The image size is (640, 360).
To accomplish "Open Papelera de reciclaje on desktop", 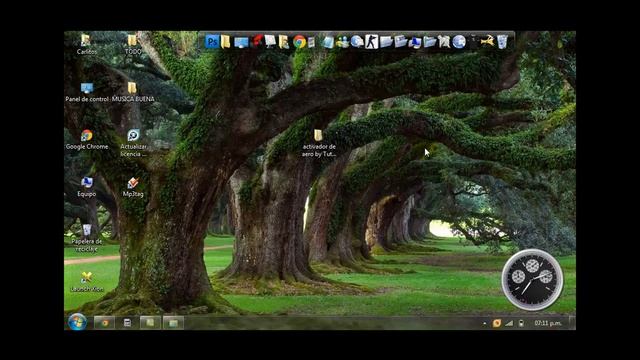I will tap(87, 238).
